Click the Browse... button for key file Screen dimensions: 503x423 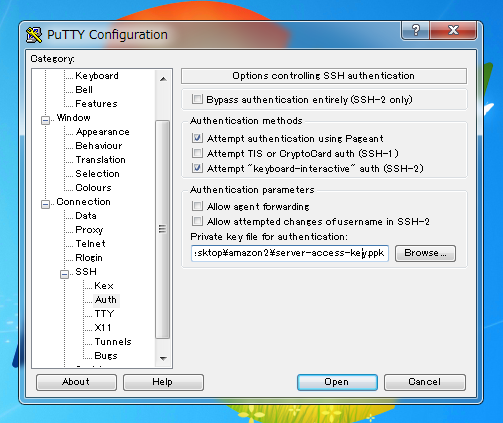(x=425, y=253)
